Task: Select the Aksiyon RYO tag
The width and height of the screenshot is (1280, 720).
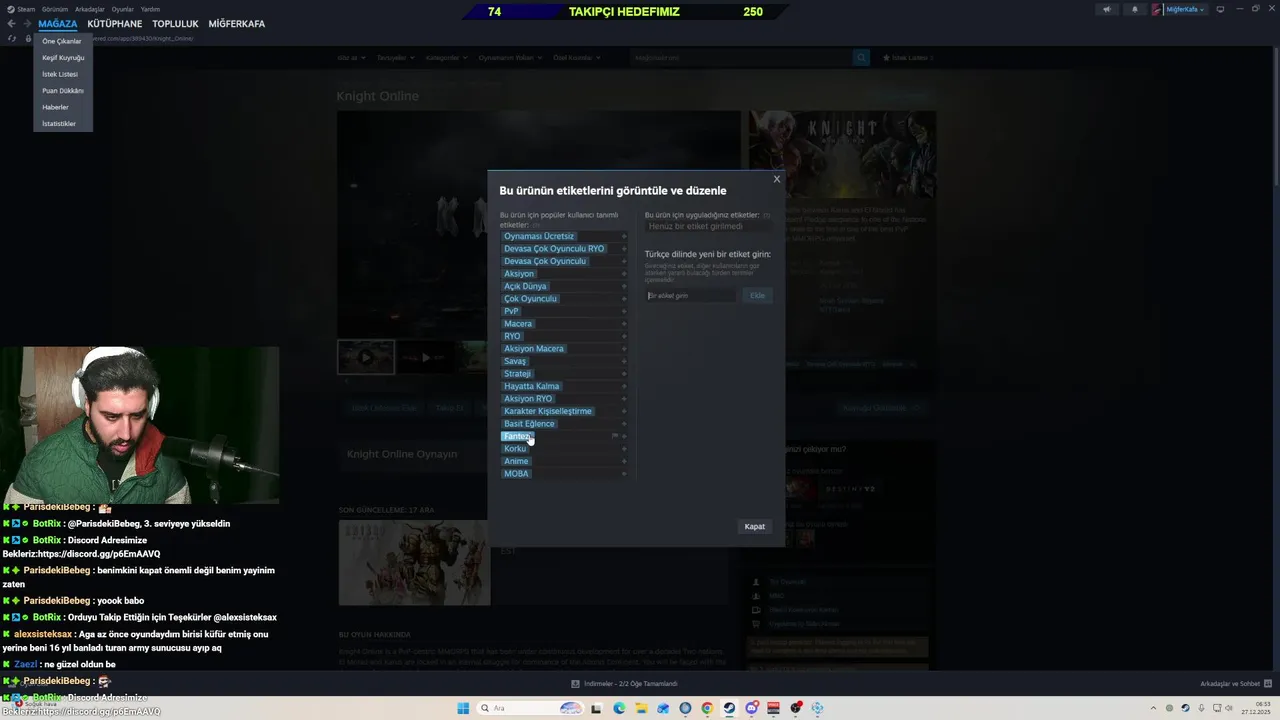Action: click(x=528, y=399)
